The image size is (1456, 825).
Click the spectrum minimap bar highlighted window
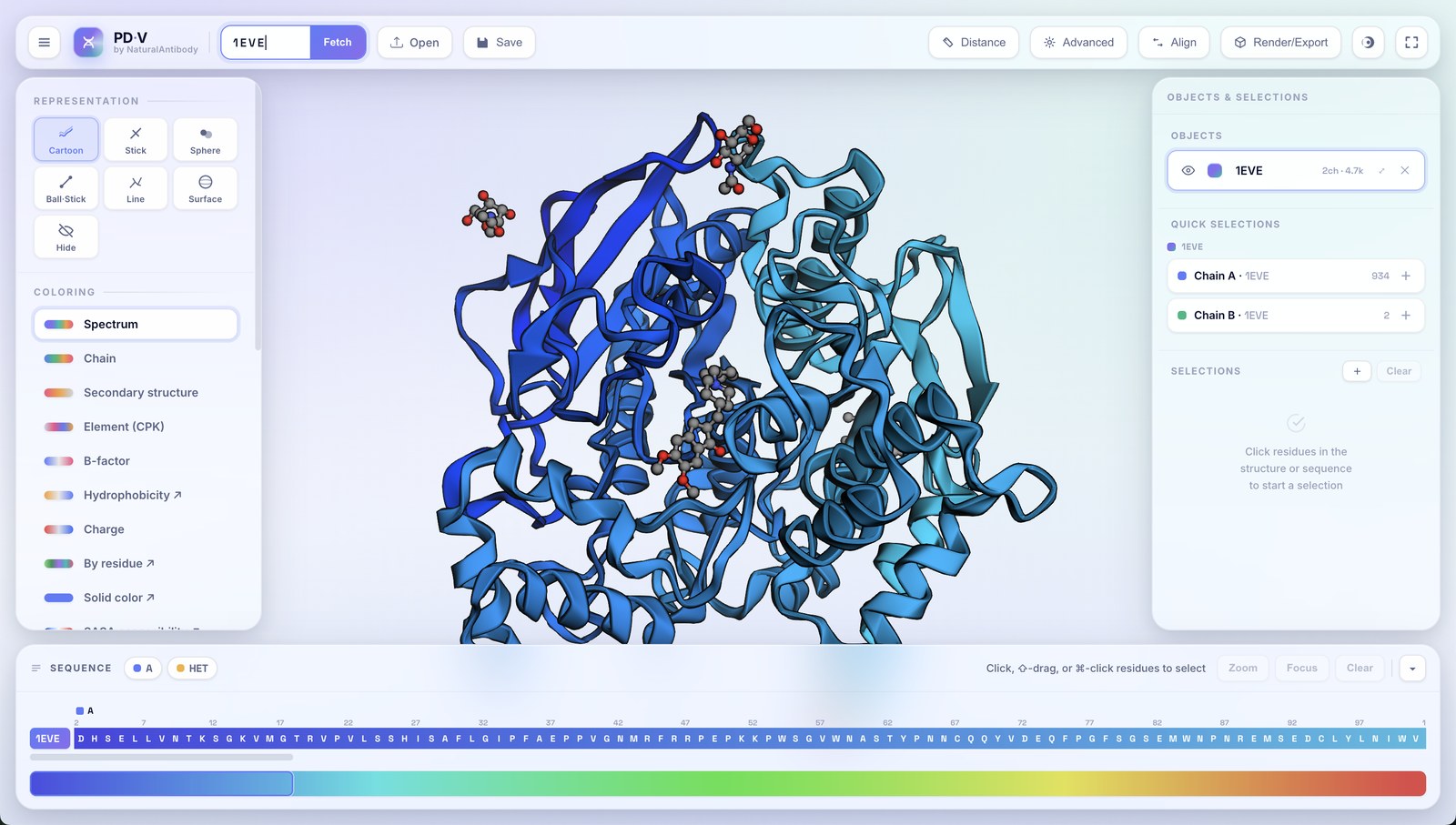[x=161, y=783]
